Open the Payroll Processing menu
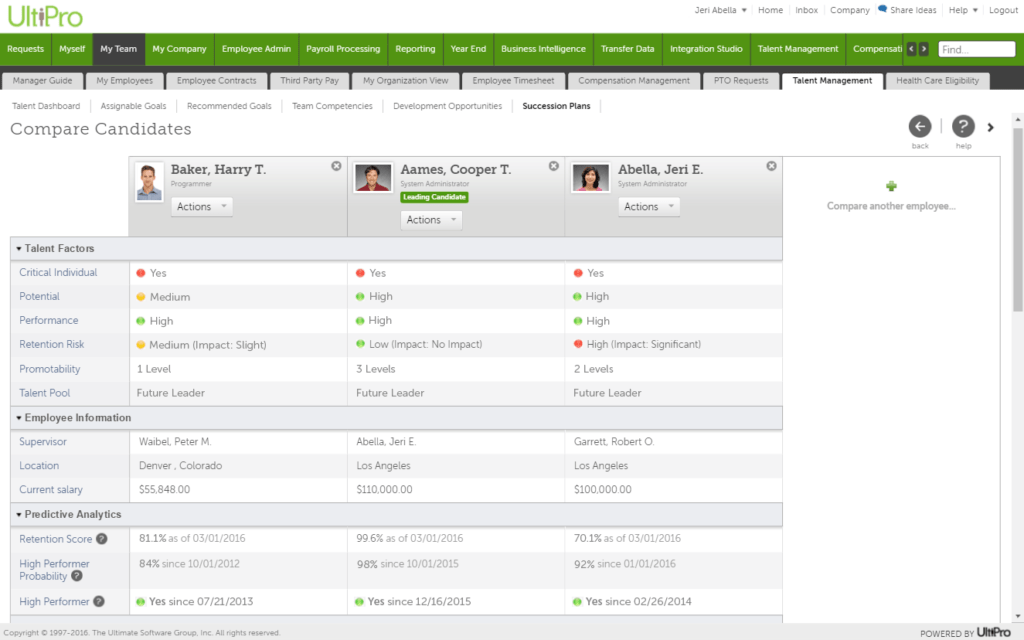The height and width of the screenshot is (640, 1024). [x=343, y=49]
